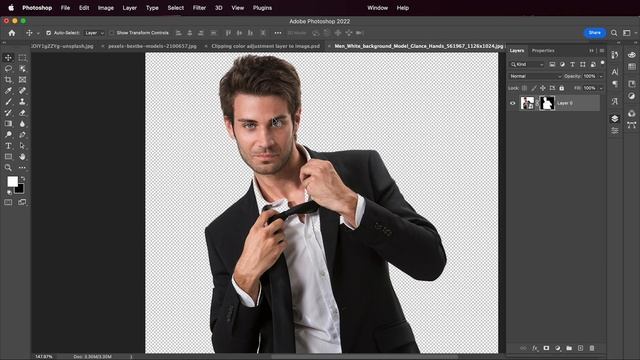The height and width of the screenshot is (360, 640).
Task: Select the Horizontal Type tool
Action: (8, 146)
